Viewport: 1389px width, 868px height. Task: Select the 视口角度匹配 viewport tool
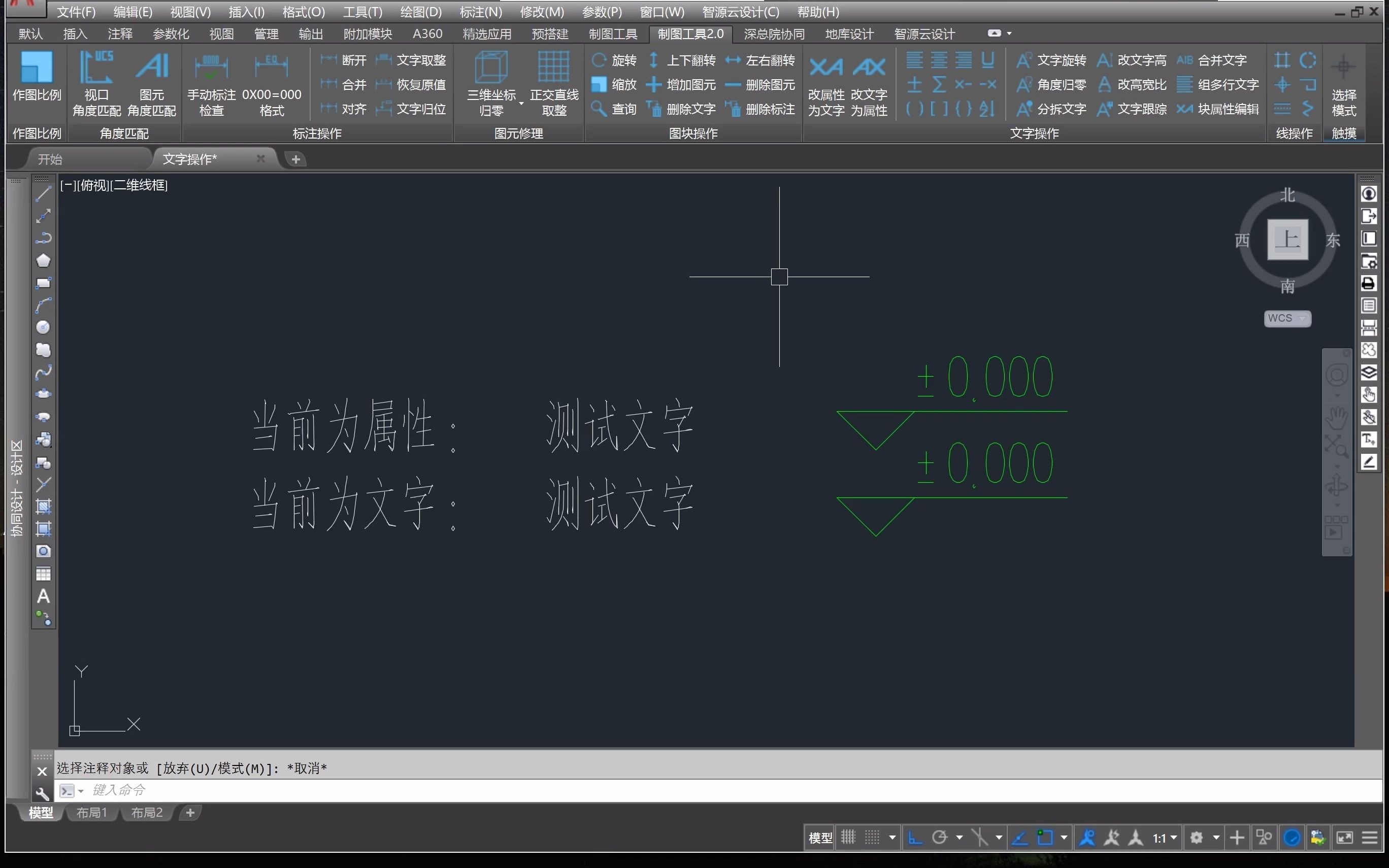pyautogui.click(x=96, y=67)
